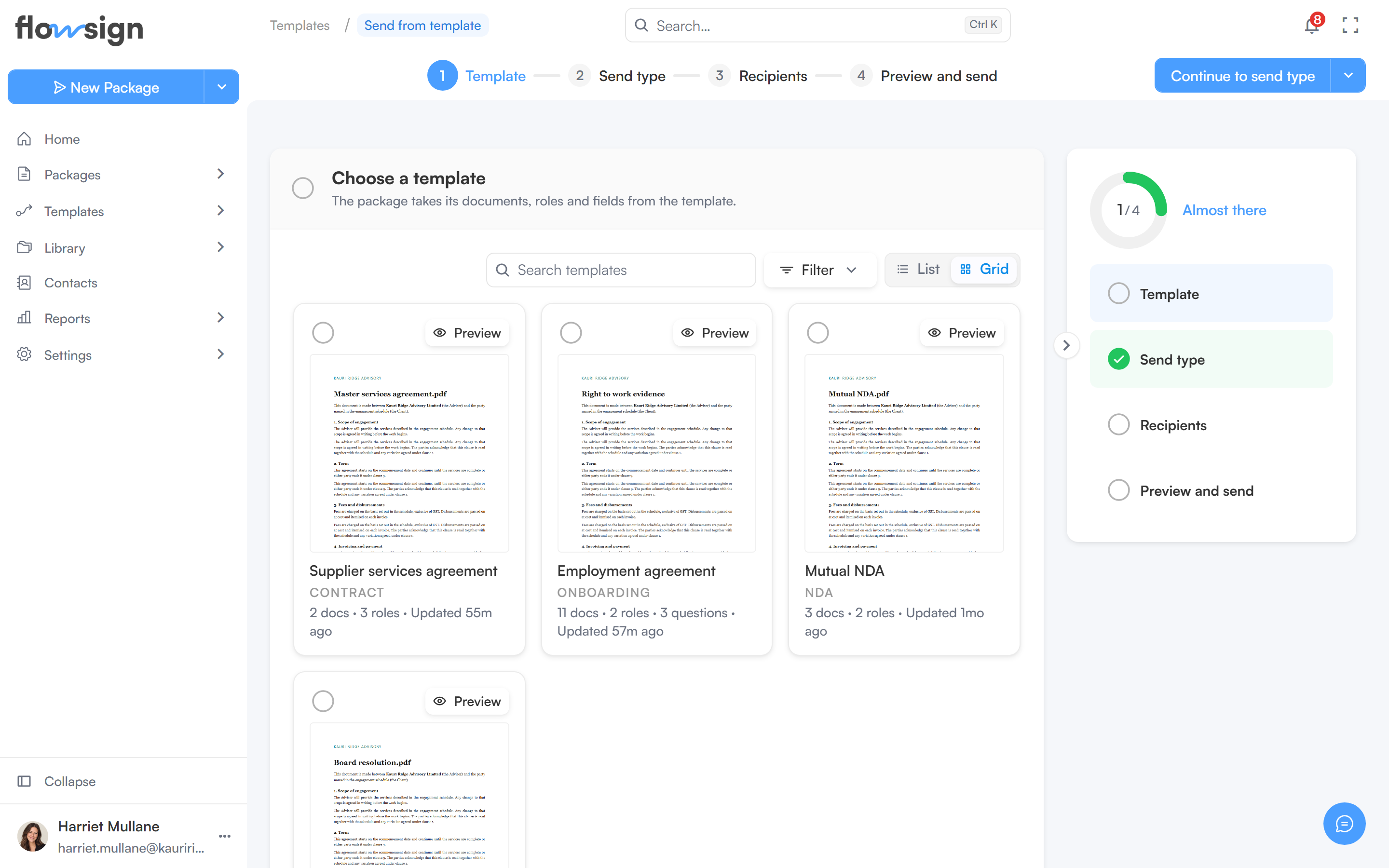Expand the Library submenu chevron

[220, 247]
